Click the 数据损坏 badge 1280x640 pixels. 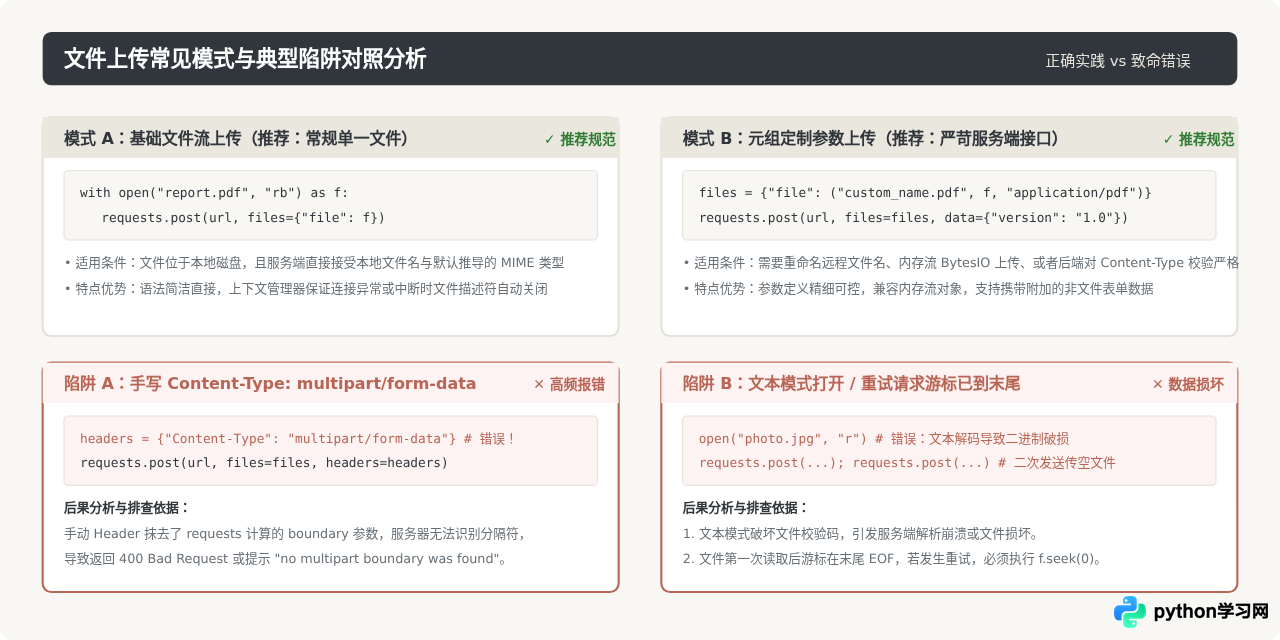(1188, 384)
